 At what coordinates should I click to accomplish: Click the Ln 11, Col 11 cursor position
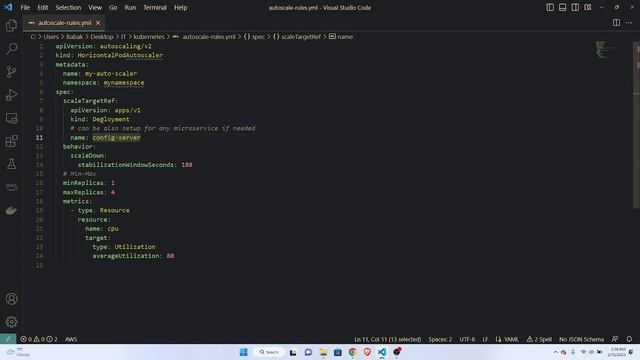point(387,339)
